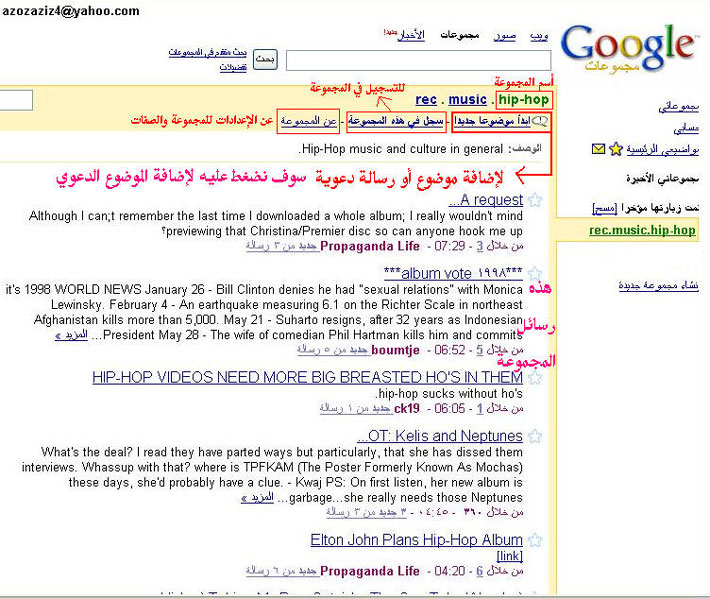
Task: Start a new topic (ابدأ موضوعا جديدا)
Action: (492, 121)
